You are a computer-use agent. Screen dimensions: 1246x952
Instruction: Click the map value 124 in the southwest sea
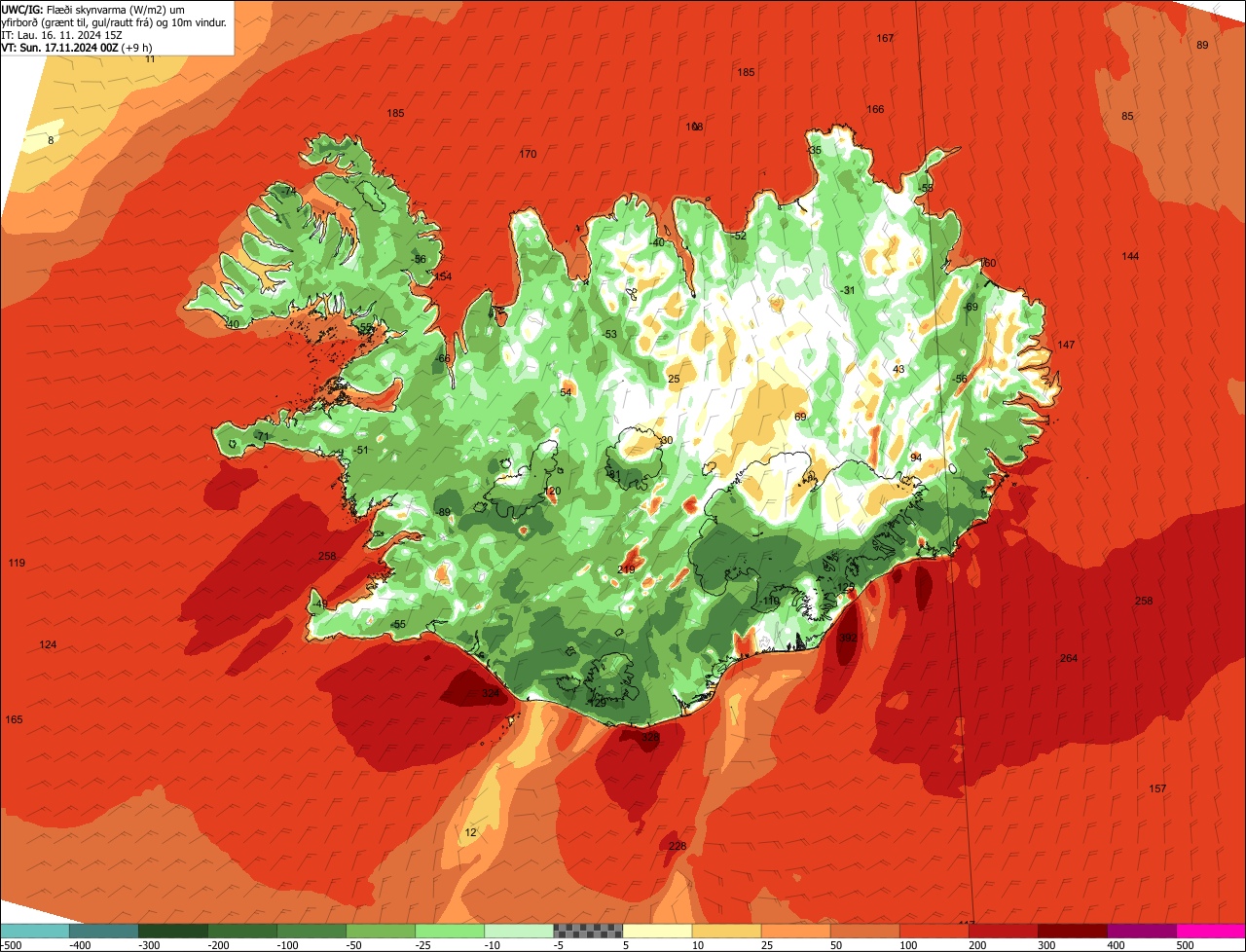click(48, 644)
